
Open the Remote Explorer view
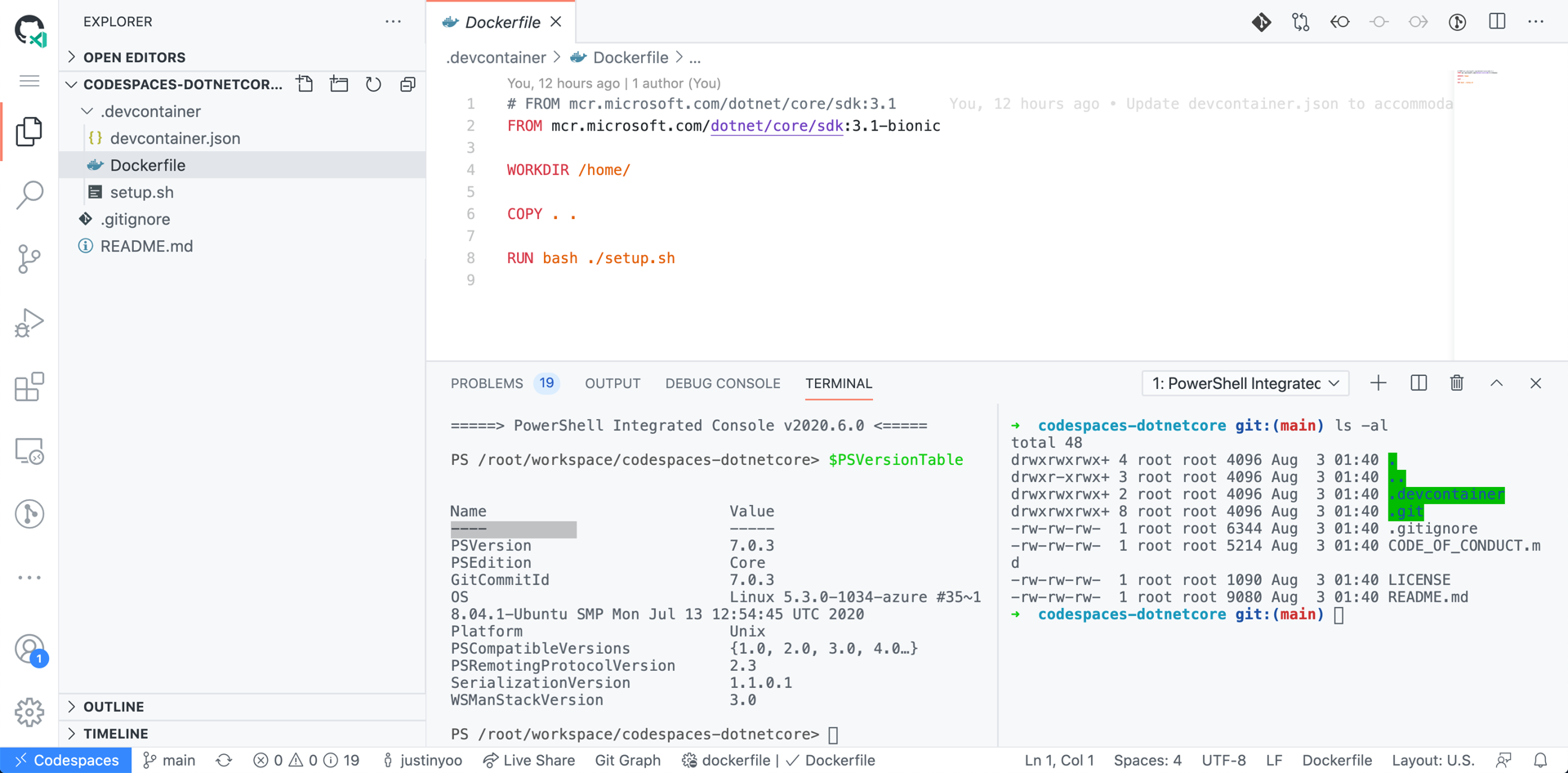coord(29,450)
